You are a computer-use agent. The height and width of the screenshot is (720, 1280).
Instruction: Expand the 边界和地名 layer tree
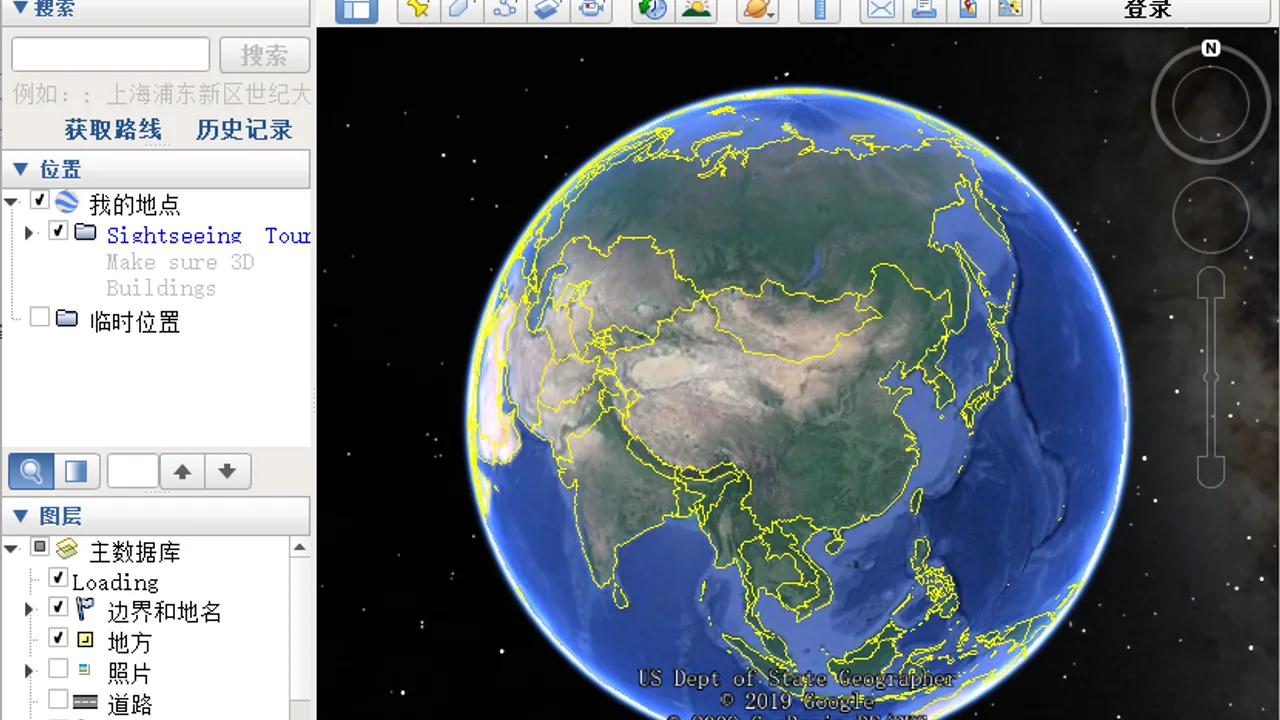coord(29,609)
